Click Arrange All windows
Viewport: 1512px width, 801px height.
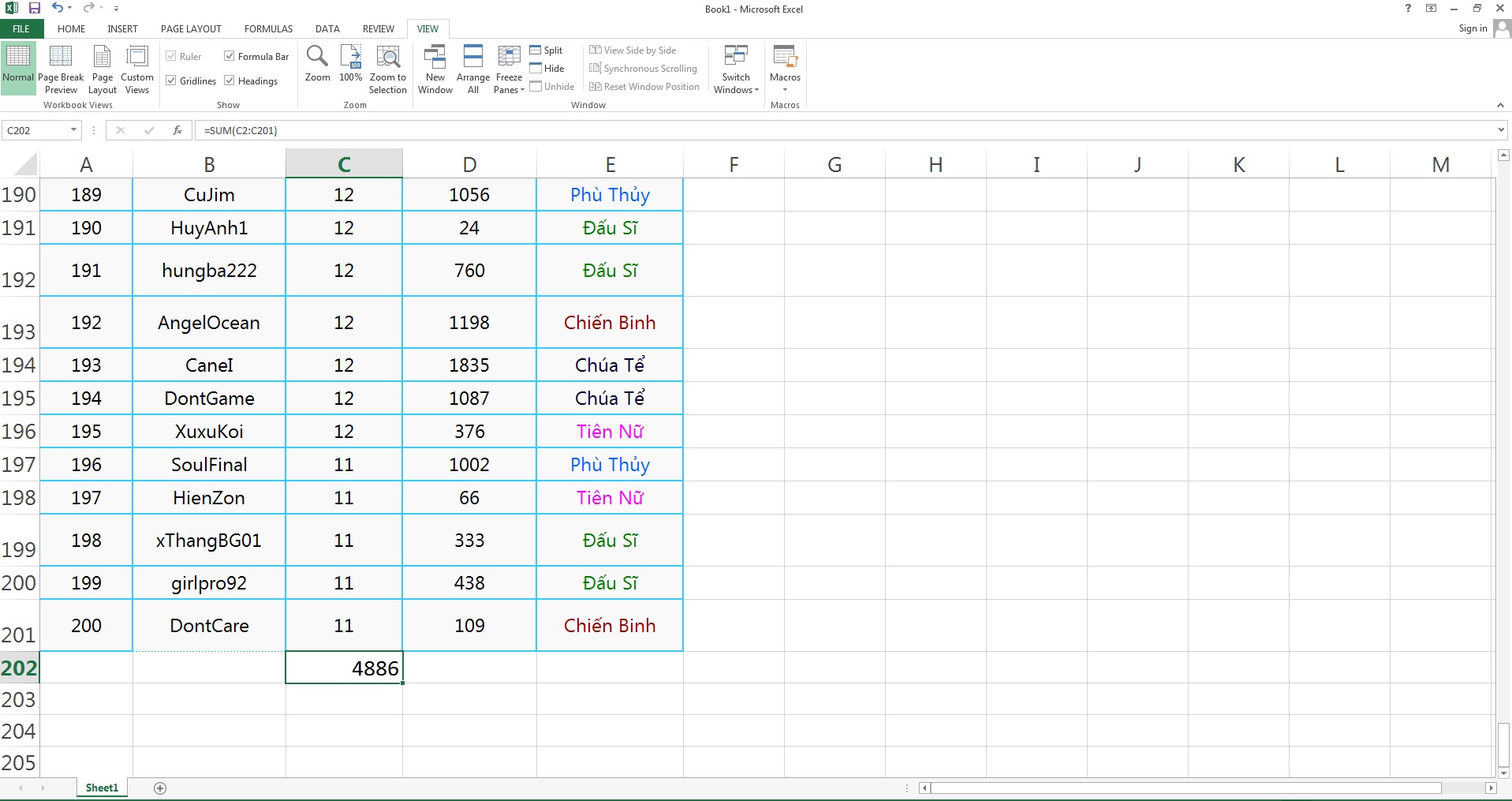tap(473, 69)
